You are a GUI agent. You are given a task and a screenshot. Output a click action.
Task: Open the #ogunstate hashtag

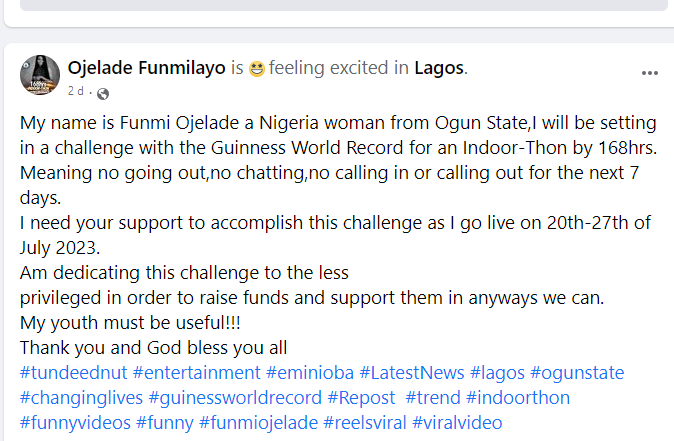tap(577, 373)
